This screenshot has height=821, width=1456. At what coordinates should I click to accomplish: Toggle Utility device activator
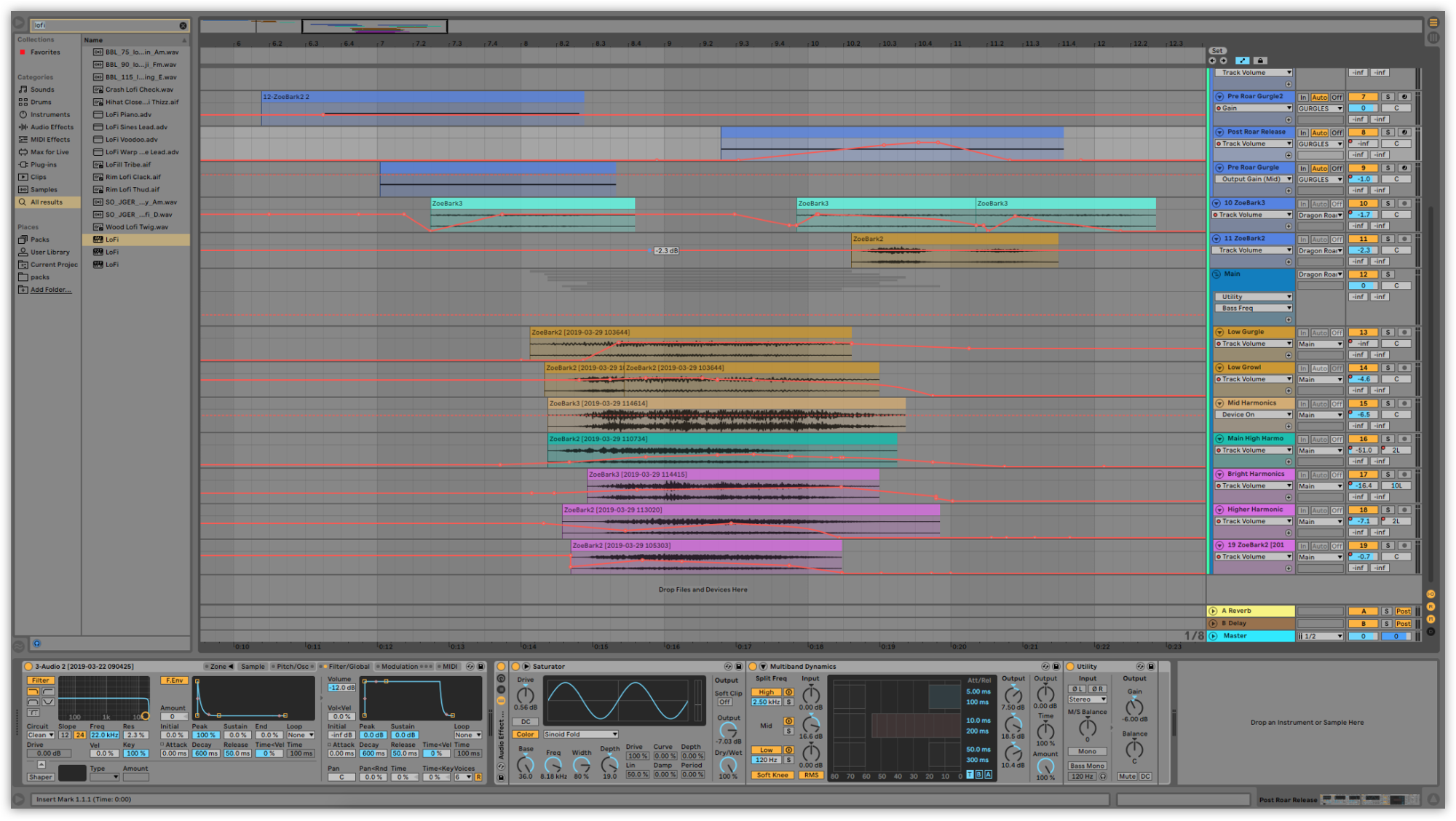[x=1070, y=666]
